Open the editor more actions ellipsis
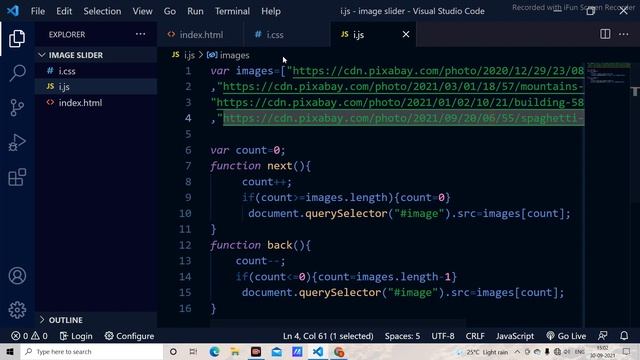Screen dimensions: 640x360 tap(624, 34)
